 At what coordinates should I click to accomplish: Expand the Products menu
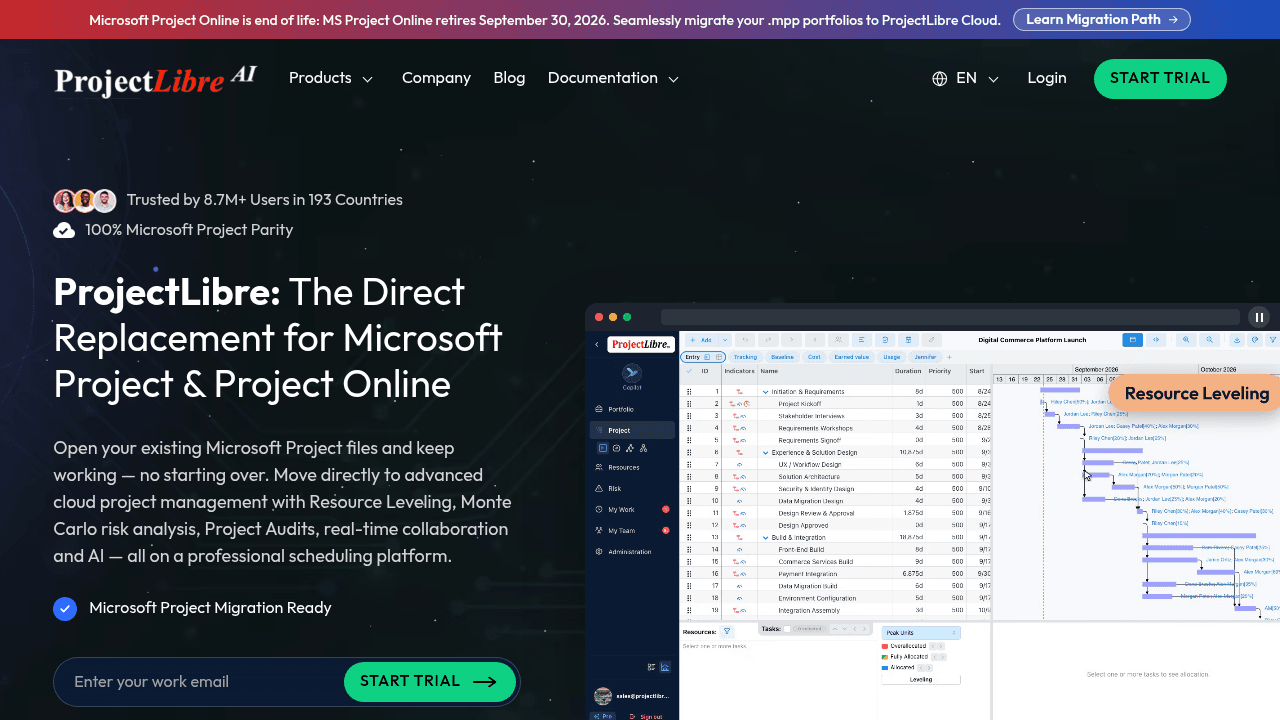point(331,78)
